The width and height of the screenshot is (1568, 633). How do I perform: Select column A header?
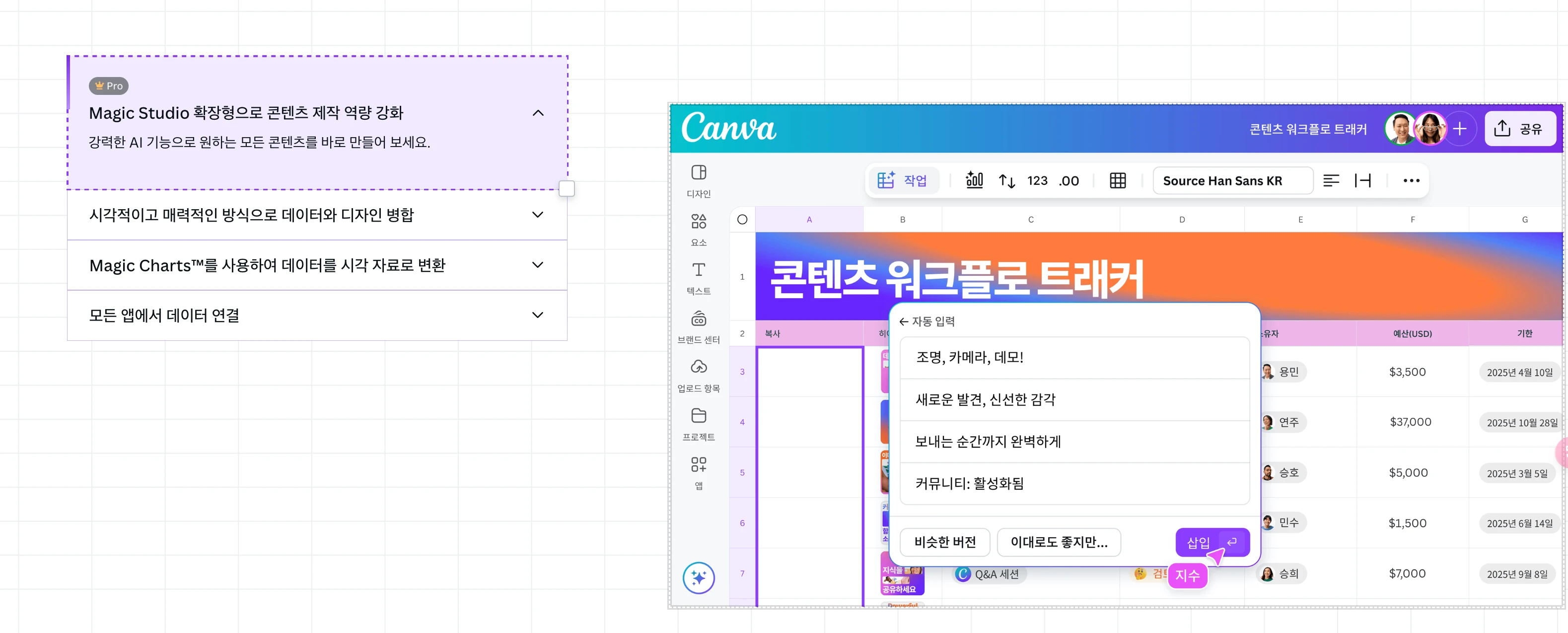point(809,219)
